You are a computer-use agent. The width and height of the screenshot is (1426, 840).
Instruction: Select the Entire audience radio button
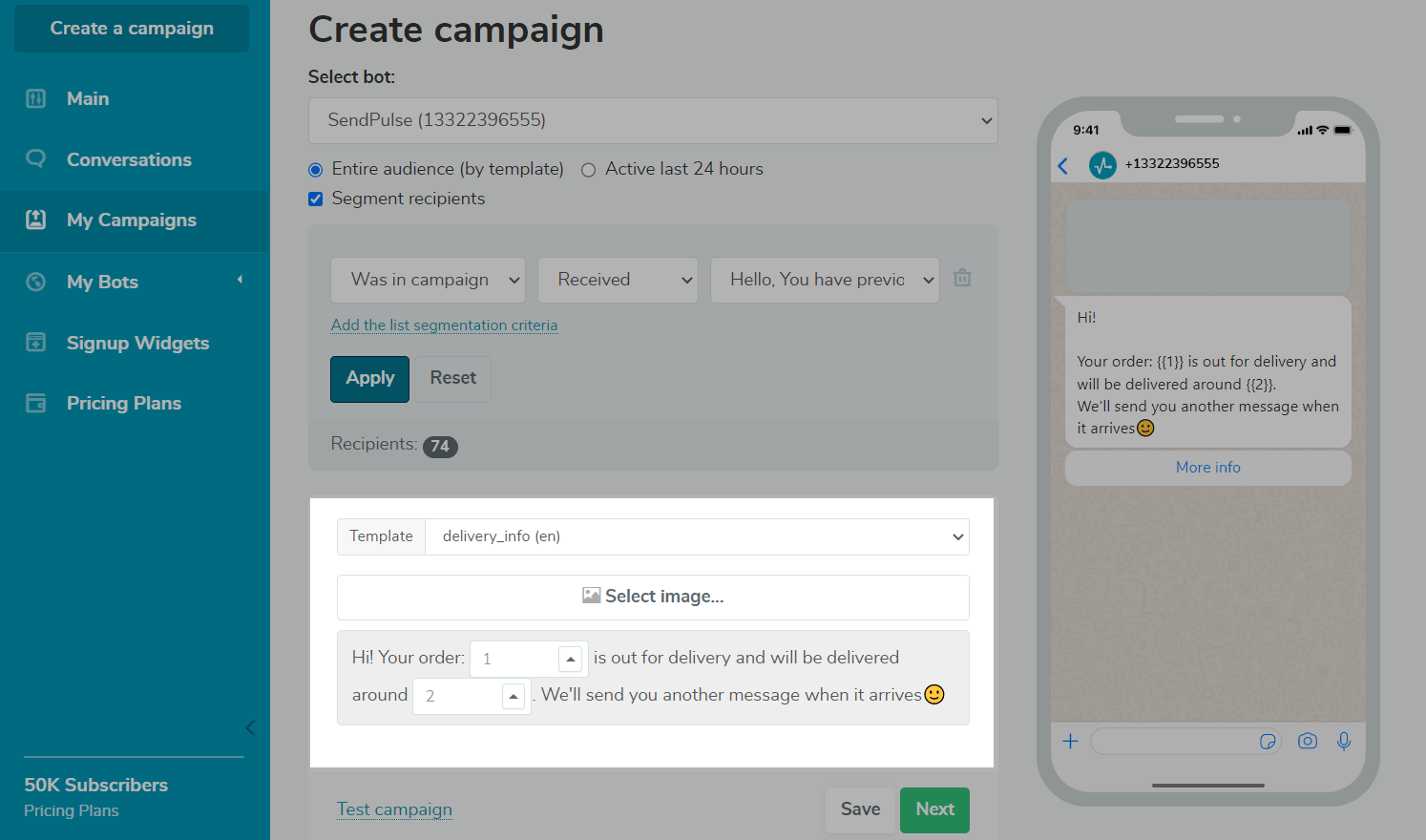point(316,170)
